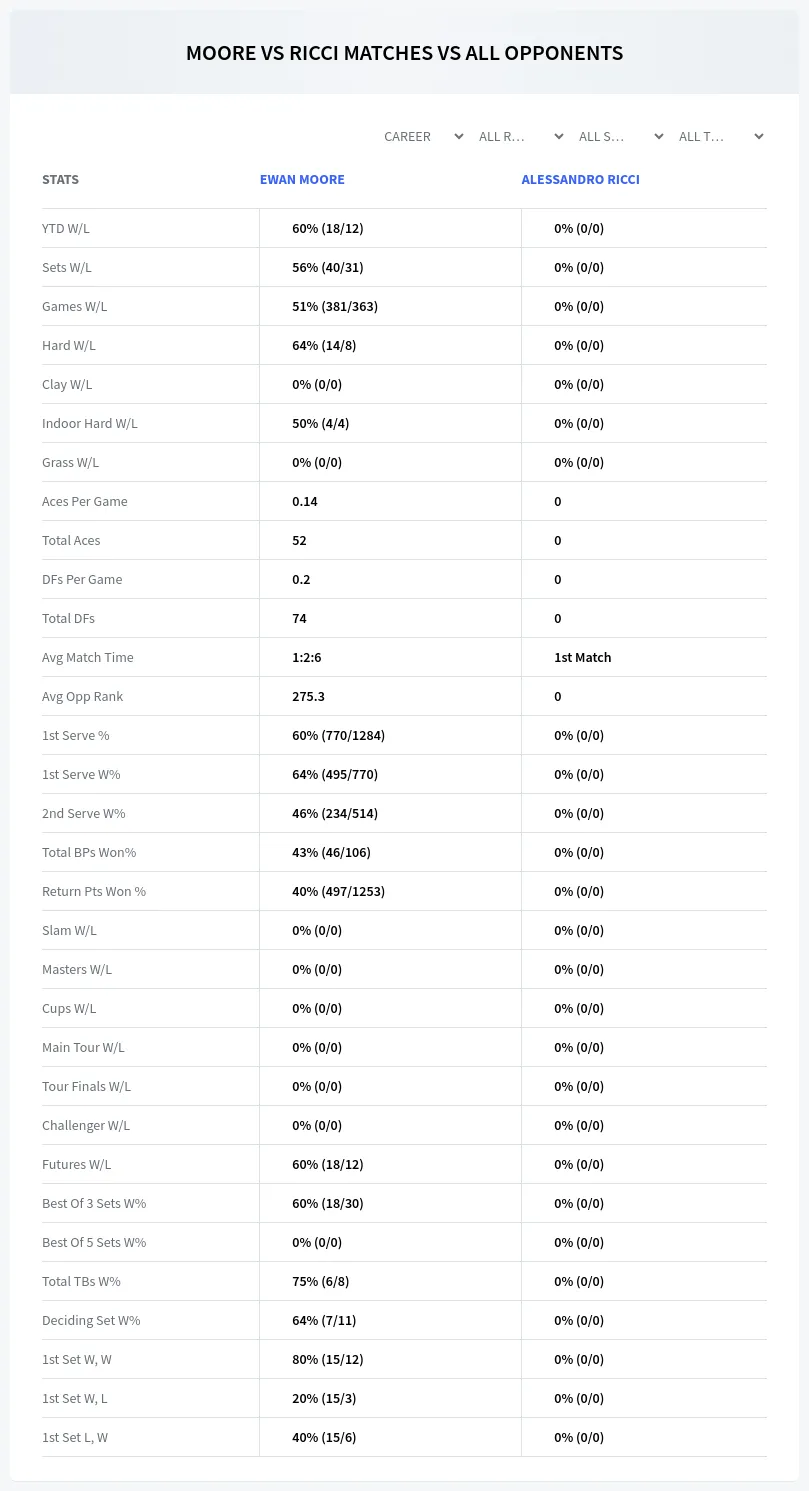Click Ricci's '1st Match' cell
Viewport: 809px width, 1491px height.
(583, 657)
